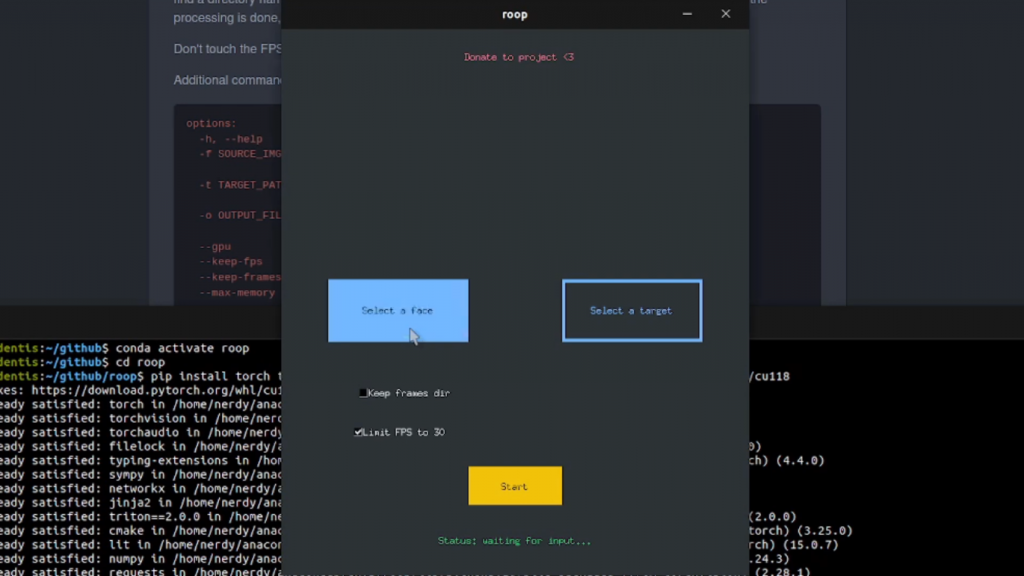Minimize the roop window
1024x576 pixels.
[687, 14]
